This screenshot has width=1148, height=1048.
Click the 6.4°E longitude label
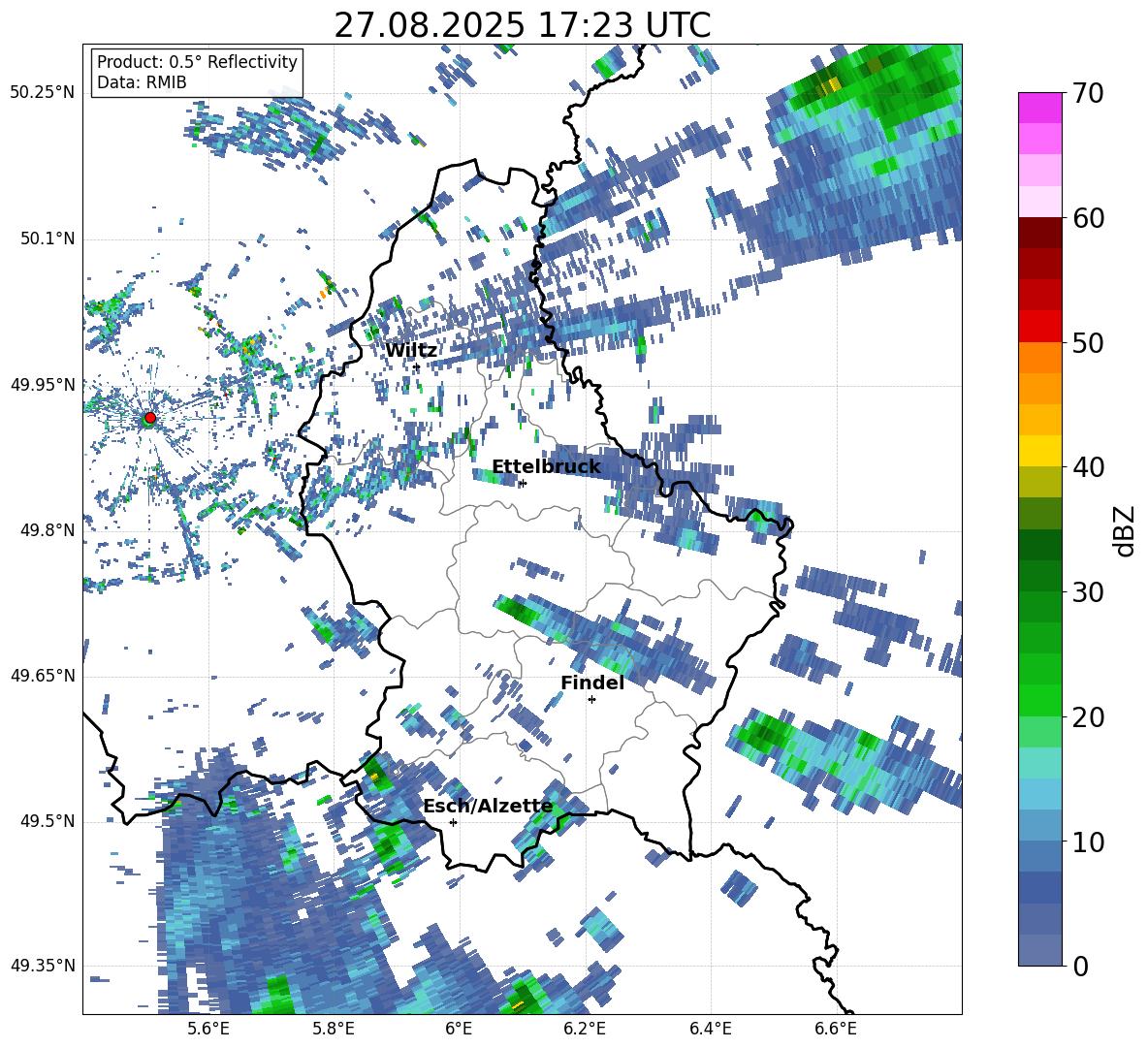(710, 1029)
